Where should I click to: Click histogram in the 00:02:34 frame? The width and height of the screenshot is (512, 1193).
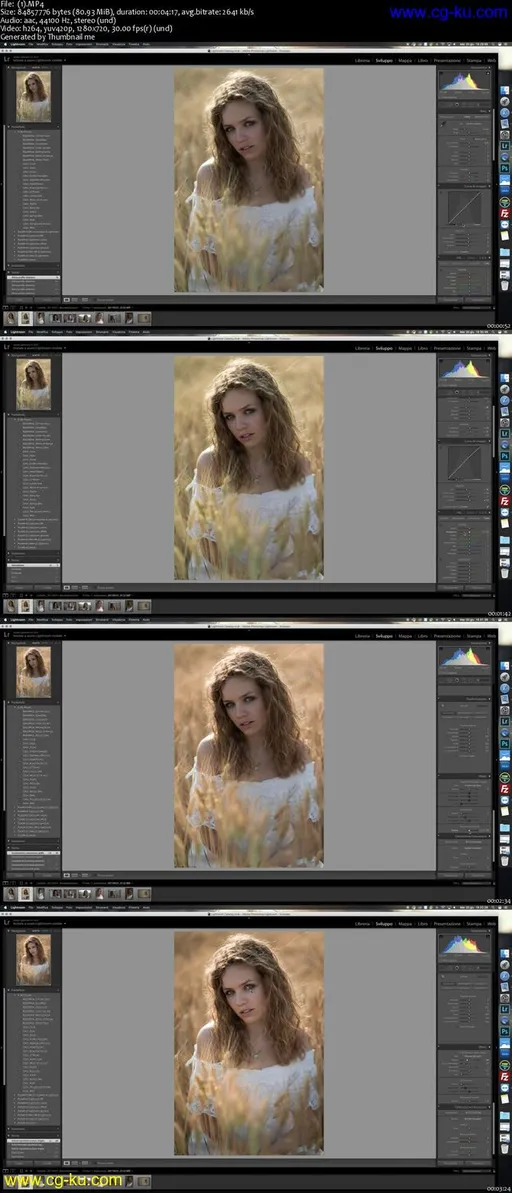tap(464, 655)
